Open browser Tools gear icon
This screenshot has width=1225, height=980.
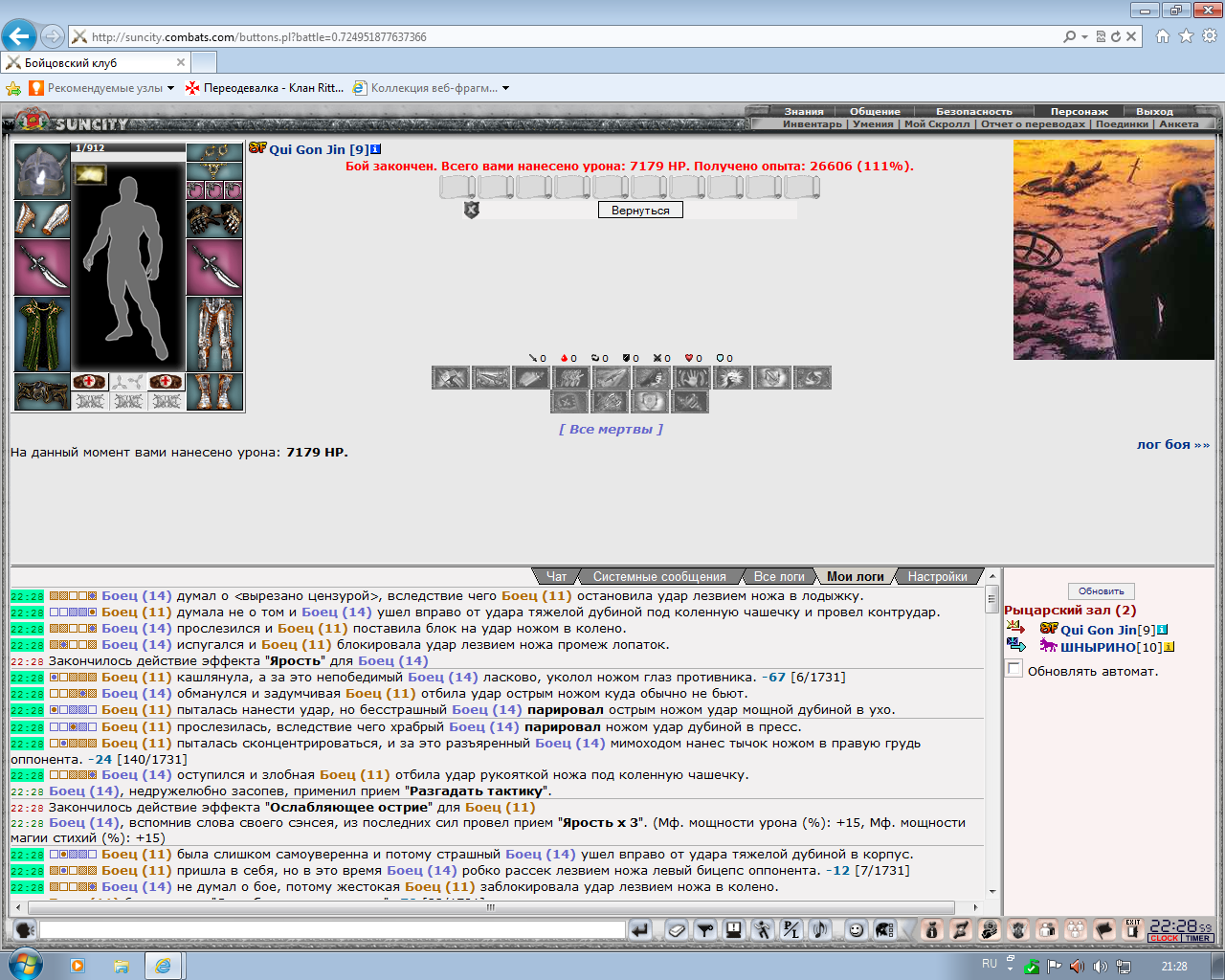pyautogui.click(x=1210, y=36)
